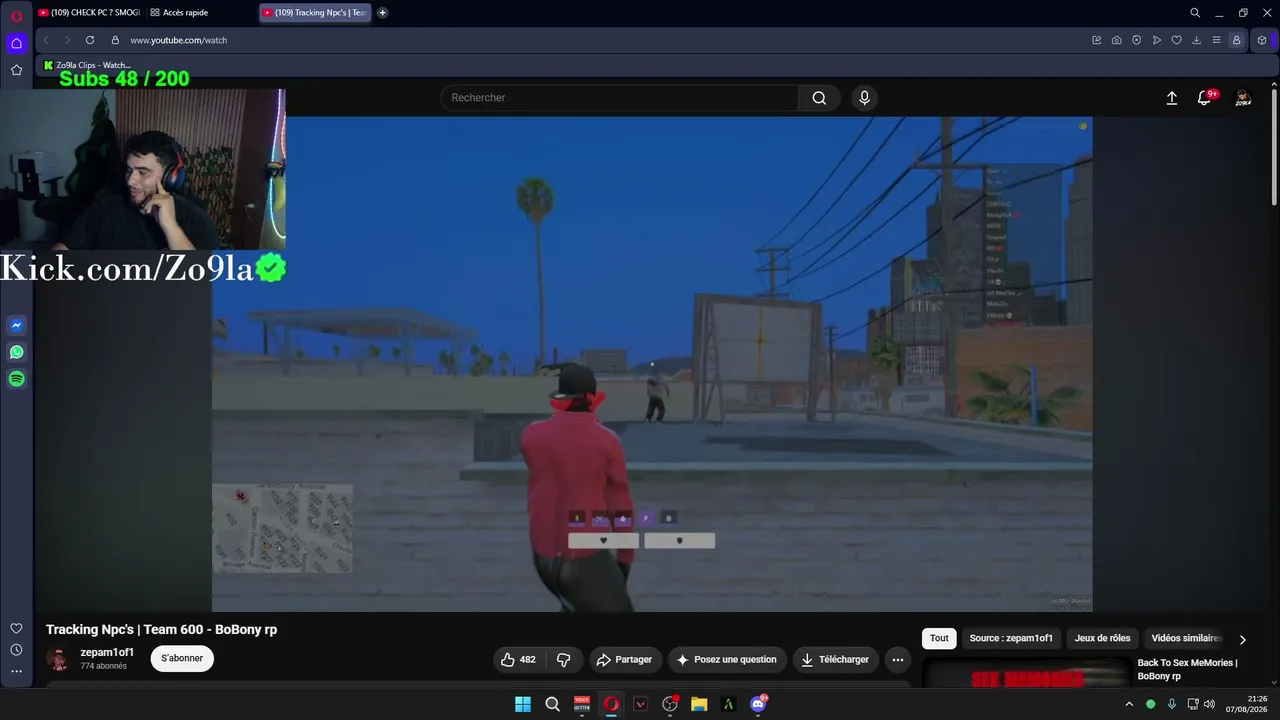Open the Opera downloads icon
This screenshot has height=720, width=1280.
pos(1196,40)
